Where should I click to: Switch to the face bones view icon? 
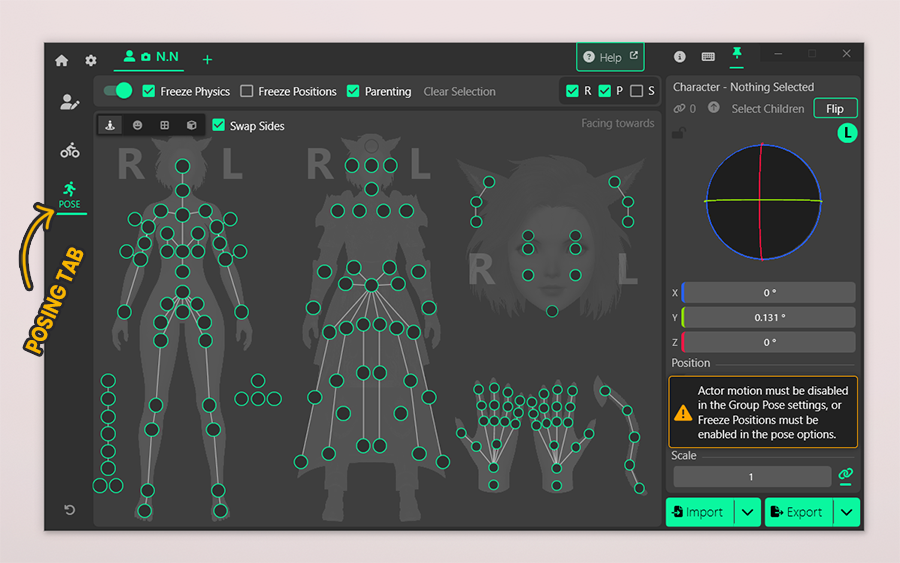137,126
